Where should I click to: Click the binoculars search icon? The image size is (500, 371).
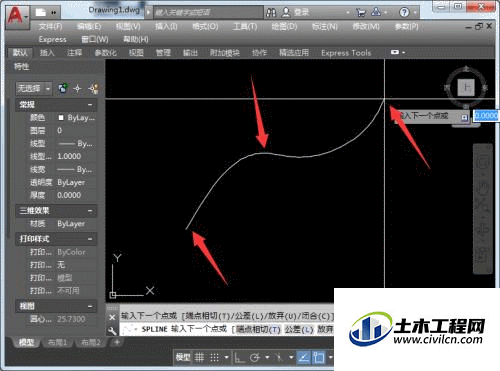click(x=271, y=13)
